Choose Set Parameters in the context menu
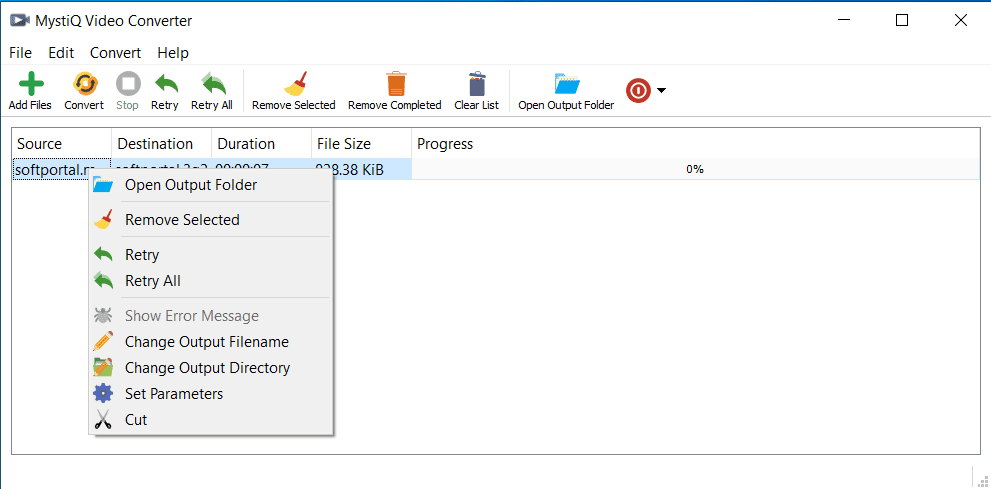This screenshot has height=489, width=991. tap(173, 394)
